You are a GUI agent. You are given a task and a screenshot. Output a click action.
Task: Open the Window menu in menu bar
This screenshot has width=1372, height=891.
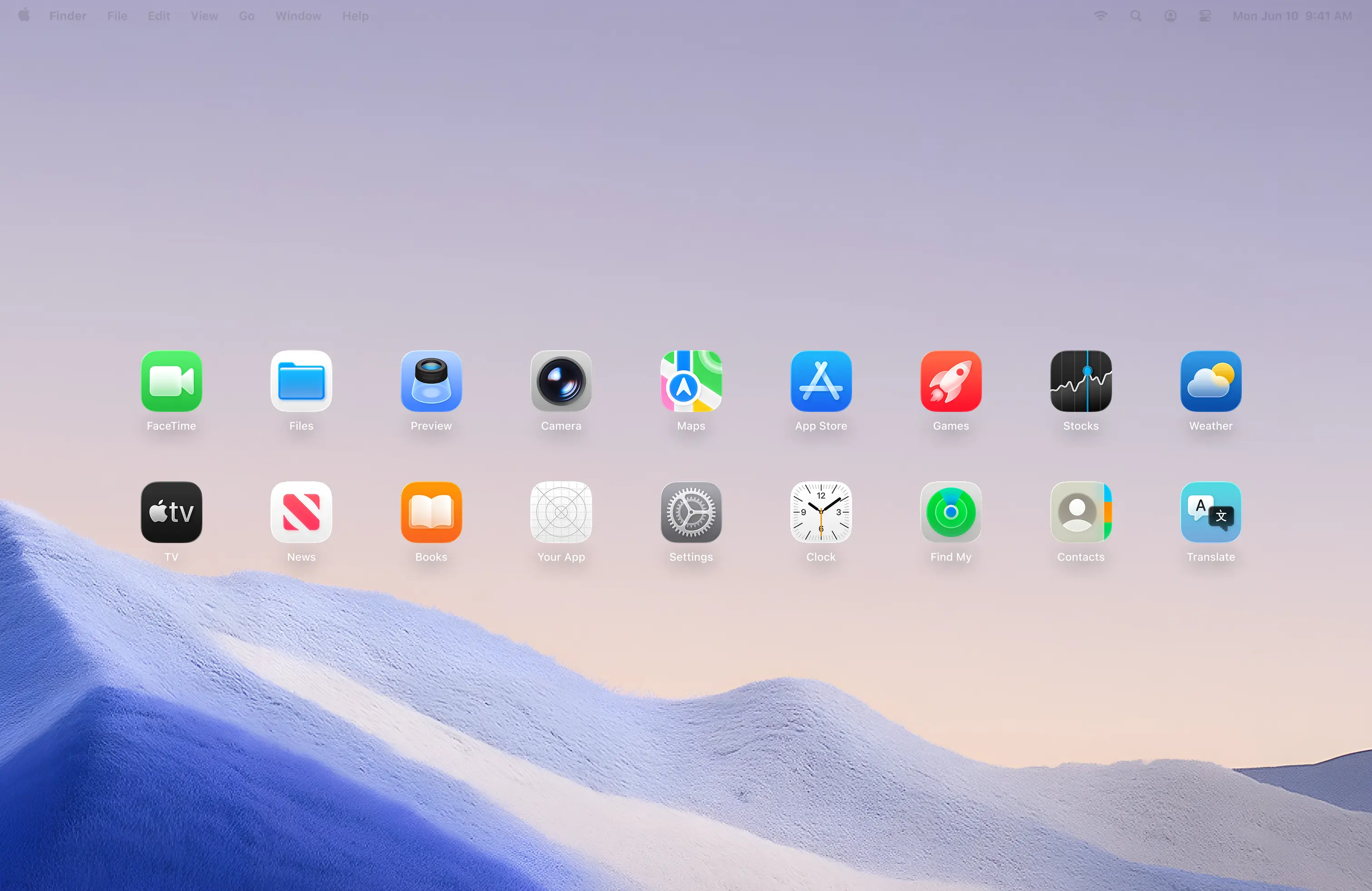point(298,16)
